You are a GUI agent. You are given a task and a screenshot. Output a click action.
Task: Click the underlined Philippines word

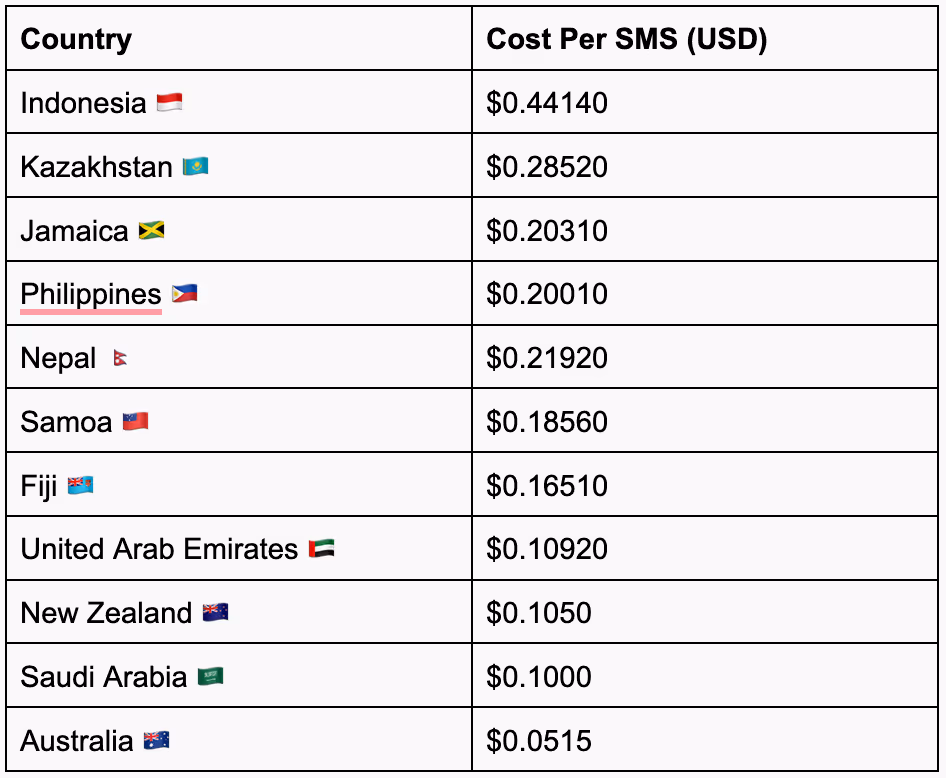91,296
